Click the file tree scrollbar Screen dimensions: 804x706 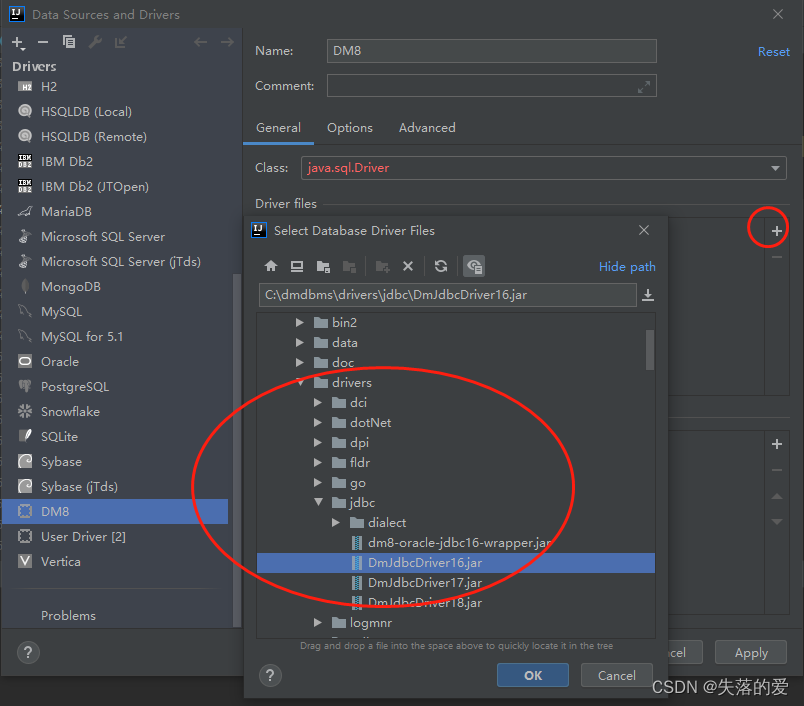(x=650, y=350)
